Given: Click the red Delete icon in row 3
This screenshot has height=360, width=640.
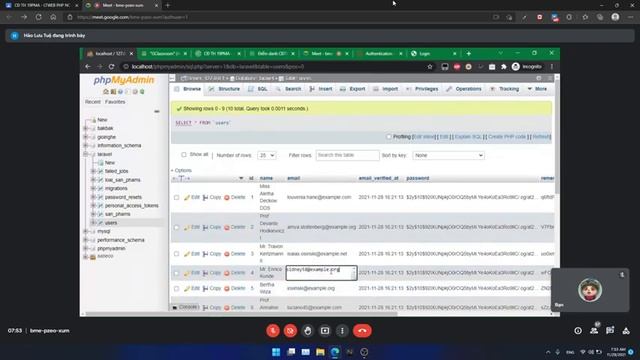Looking at the screenshot, I should pyautogui.click(x=227, y=254).
